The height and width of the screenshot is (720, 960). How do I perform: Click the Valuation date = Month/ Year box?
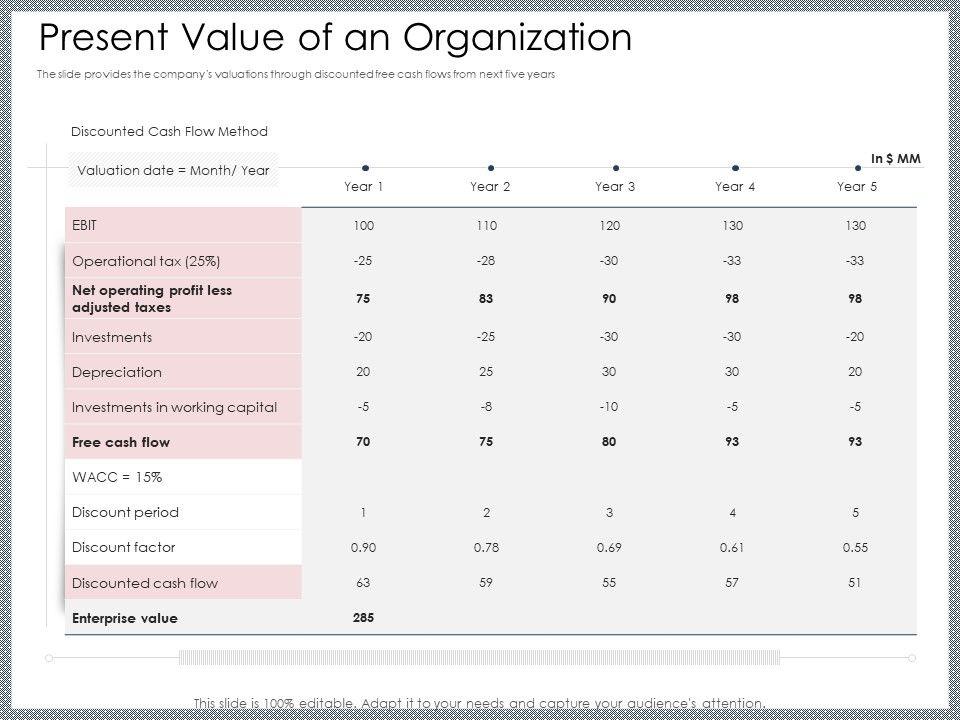173,170
